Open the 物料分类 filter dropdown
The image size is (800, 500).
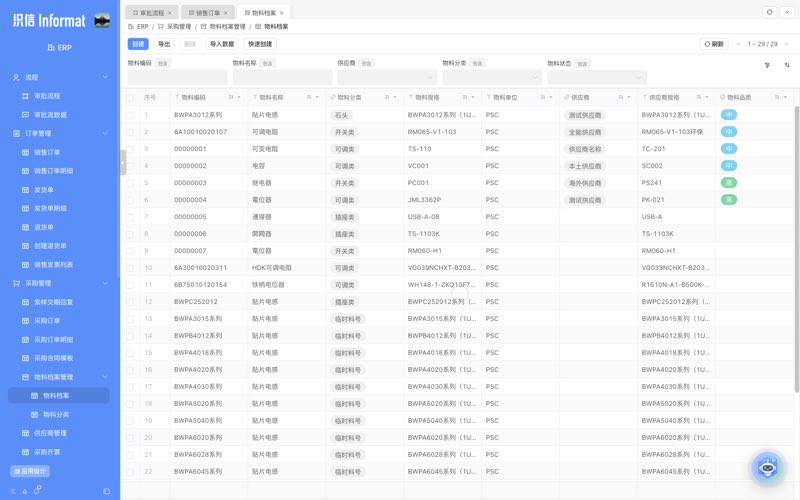492,77
